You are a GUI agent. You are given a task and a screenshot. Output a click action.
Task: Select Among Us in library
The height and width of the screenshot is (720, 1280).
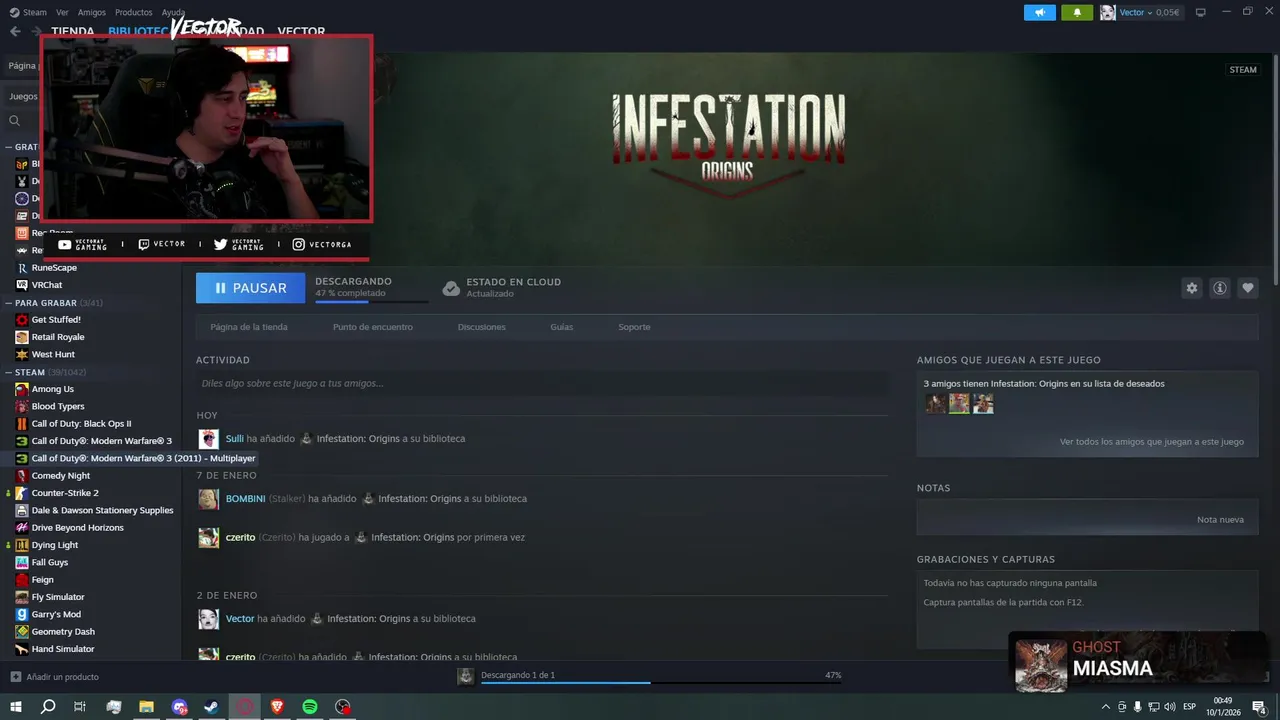pos(52,389)
